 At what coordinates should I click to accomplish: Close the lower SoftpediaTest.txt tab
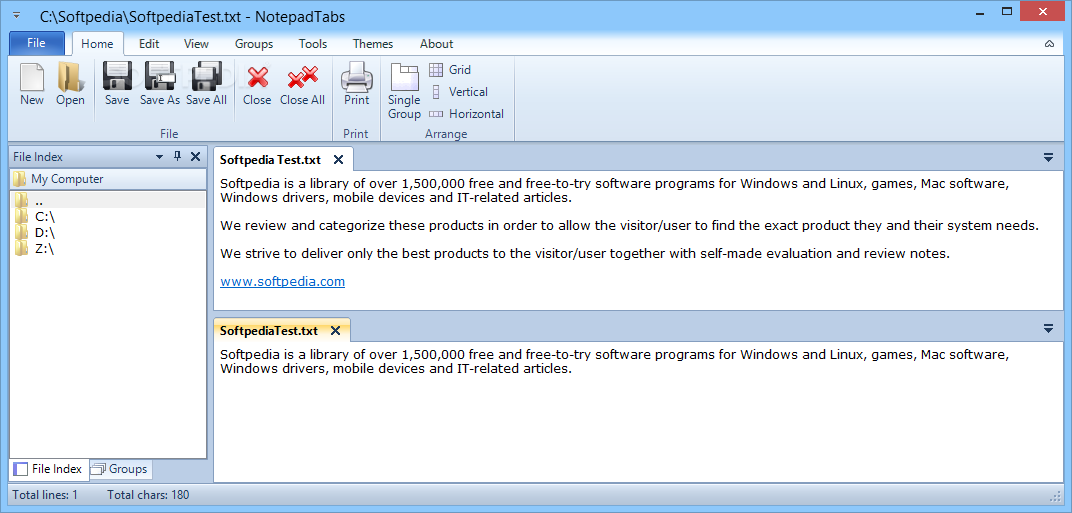335,330
